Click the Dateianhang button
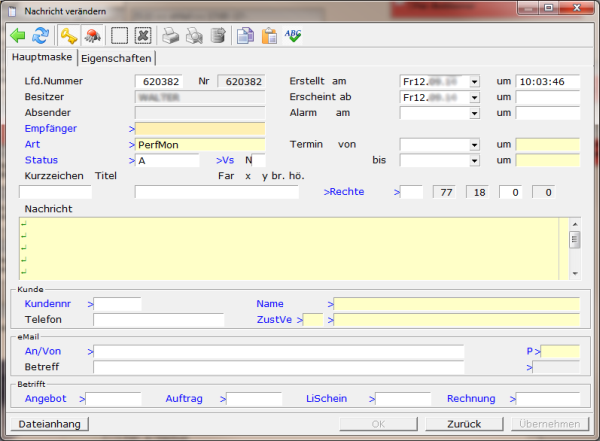 (48, 423)
